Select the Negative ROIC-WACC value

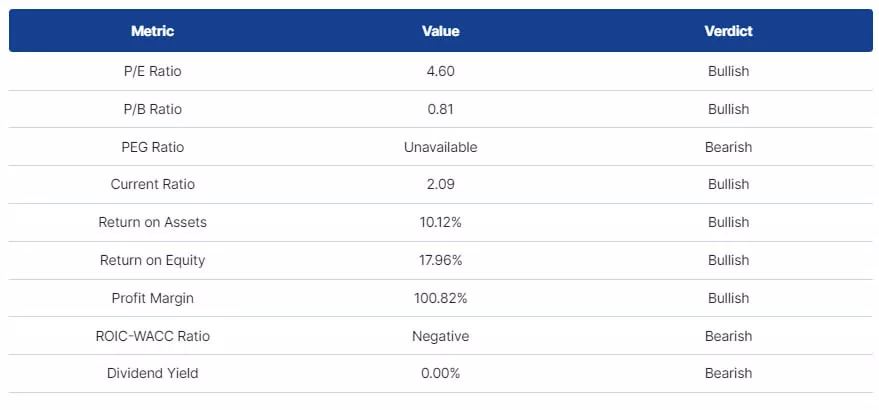pos(440,336)
